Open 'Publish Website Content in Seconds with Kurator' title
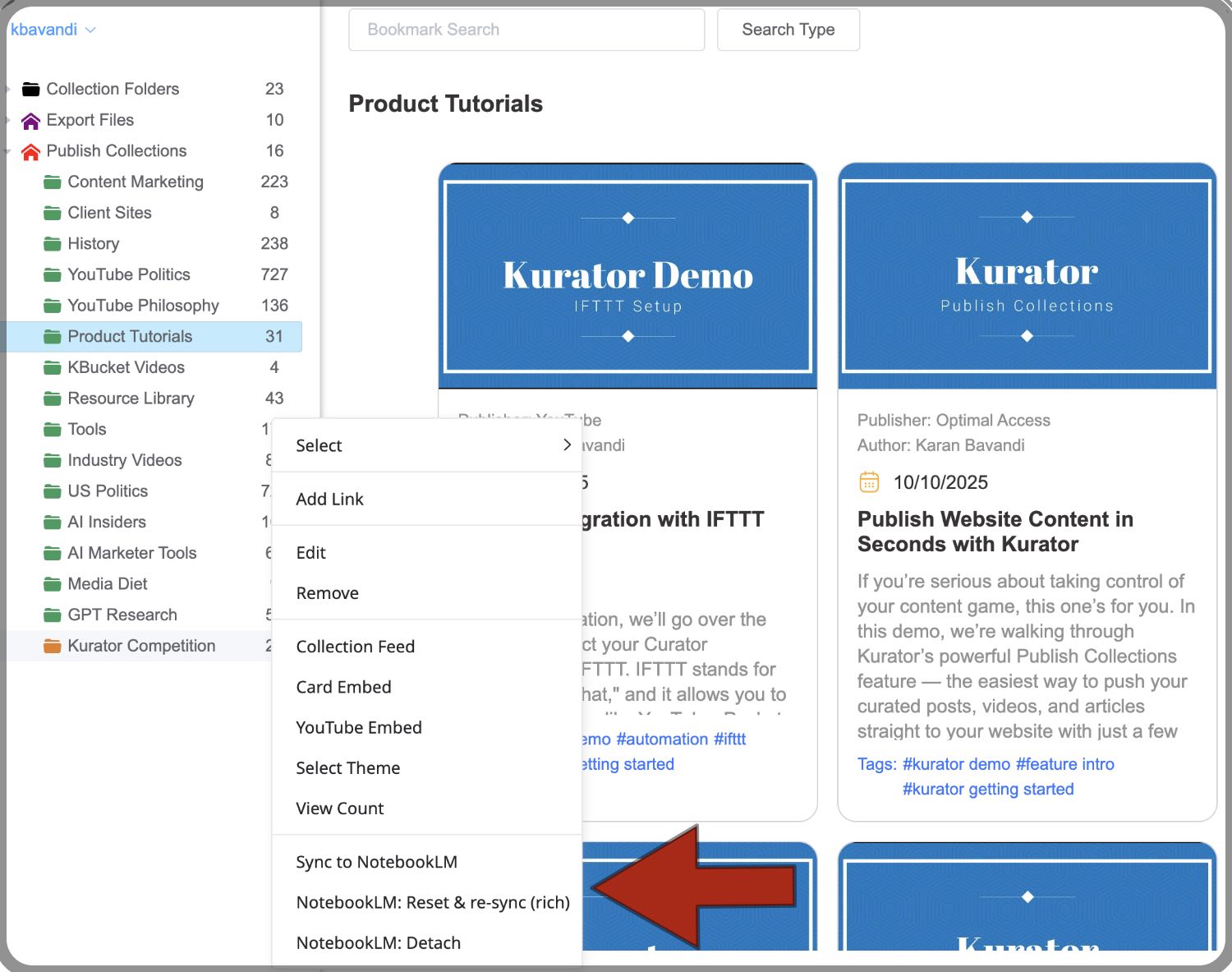 (x=995, y=532)
